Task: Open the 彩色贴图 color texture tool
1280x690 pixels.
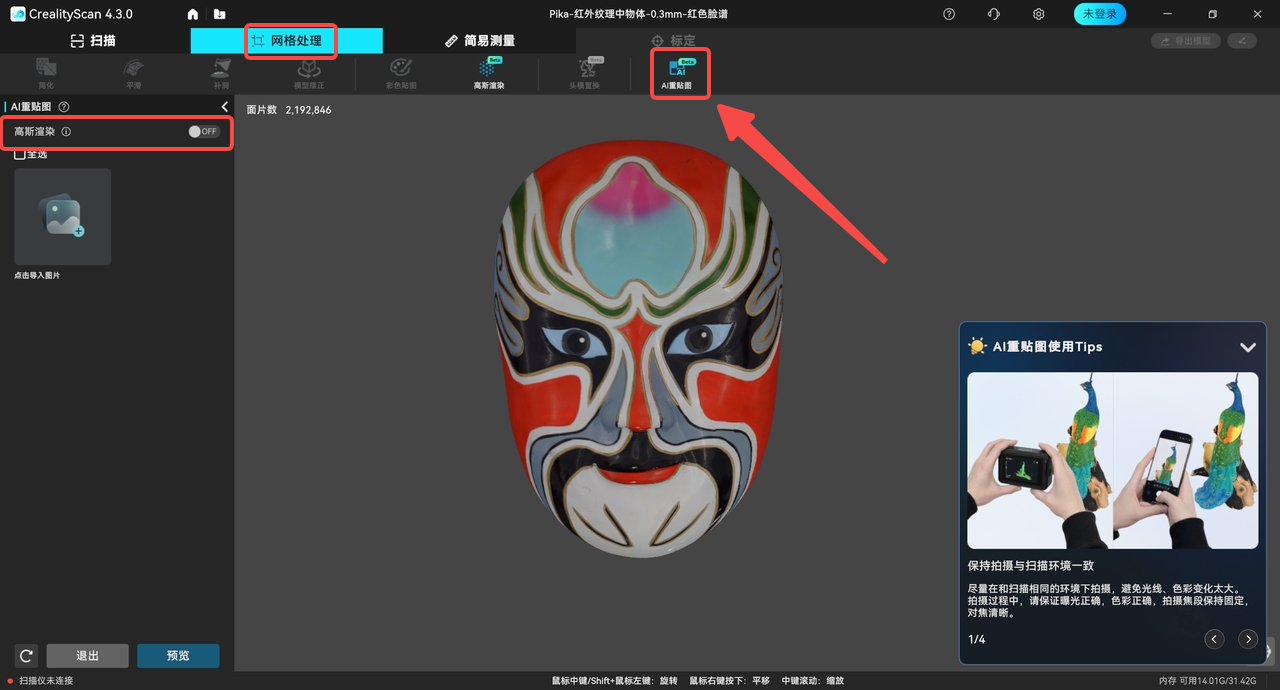Action: pos(400,74)
